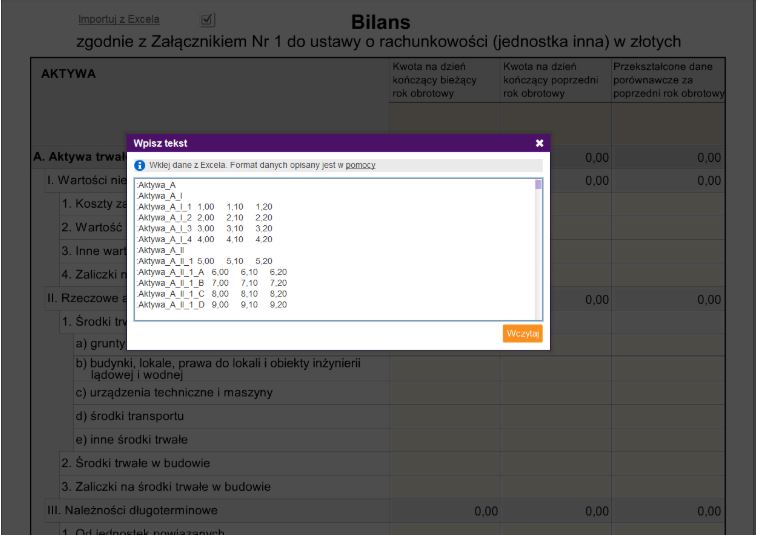The image size is (757, 535).
Task: Select row b) budynki, lokale, prawa do lokali
Action: click(218, 368)
